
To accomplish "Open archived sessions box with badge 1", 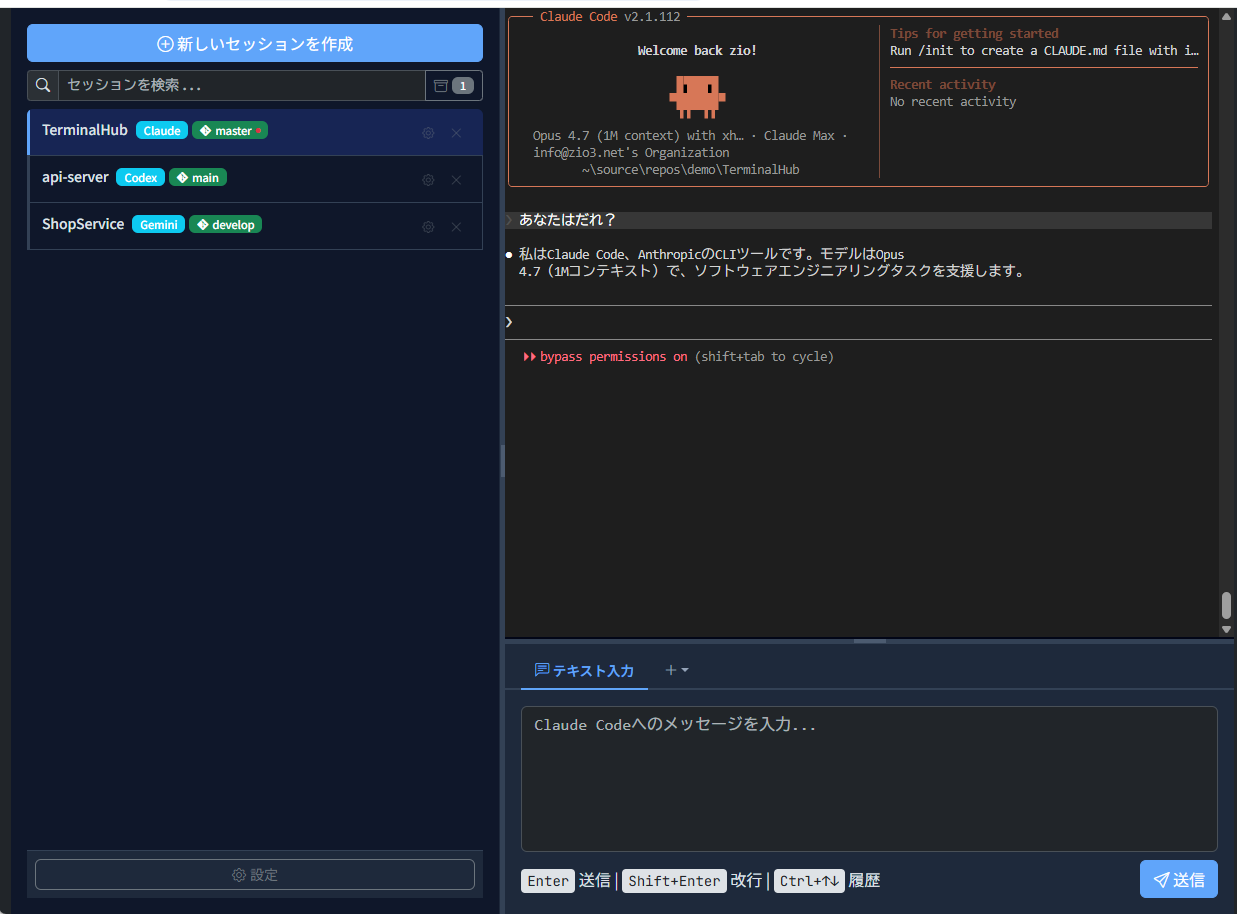I will [453, 86].
